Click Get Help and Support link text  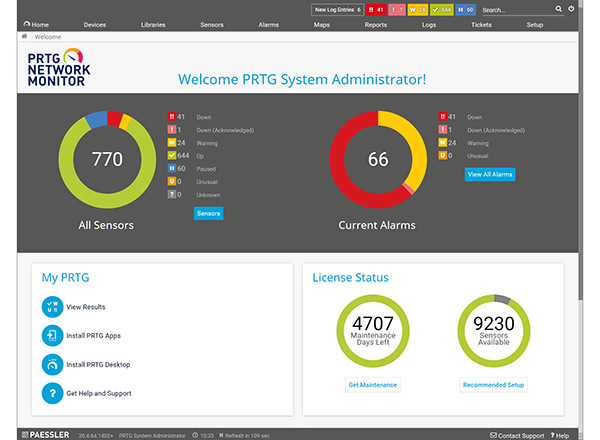pyautogui.click(x=99, y=393)
